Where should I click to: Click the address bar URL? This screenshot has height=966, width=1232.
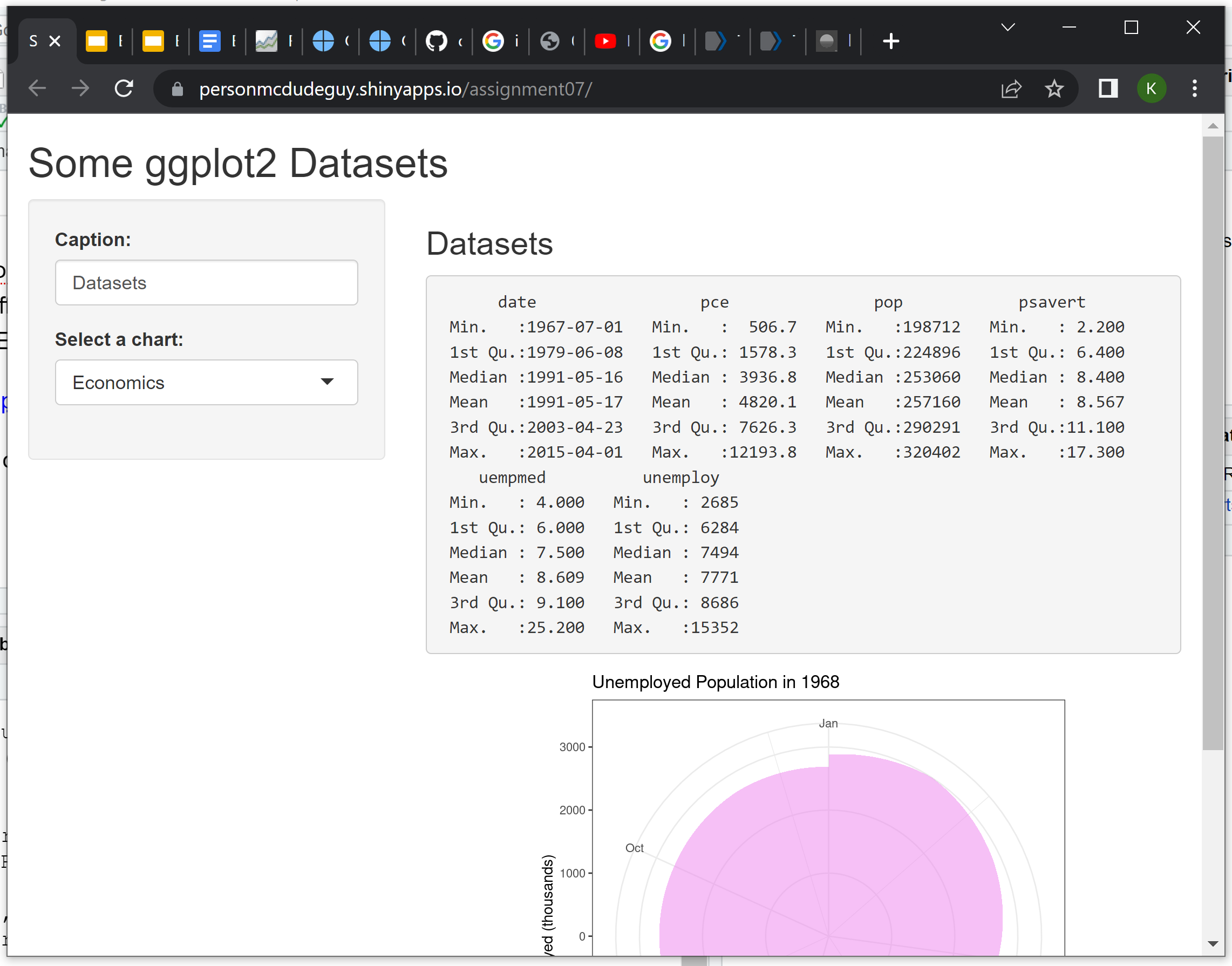(396, 89)
